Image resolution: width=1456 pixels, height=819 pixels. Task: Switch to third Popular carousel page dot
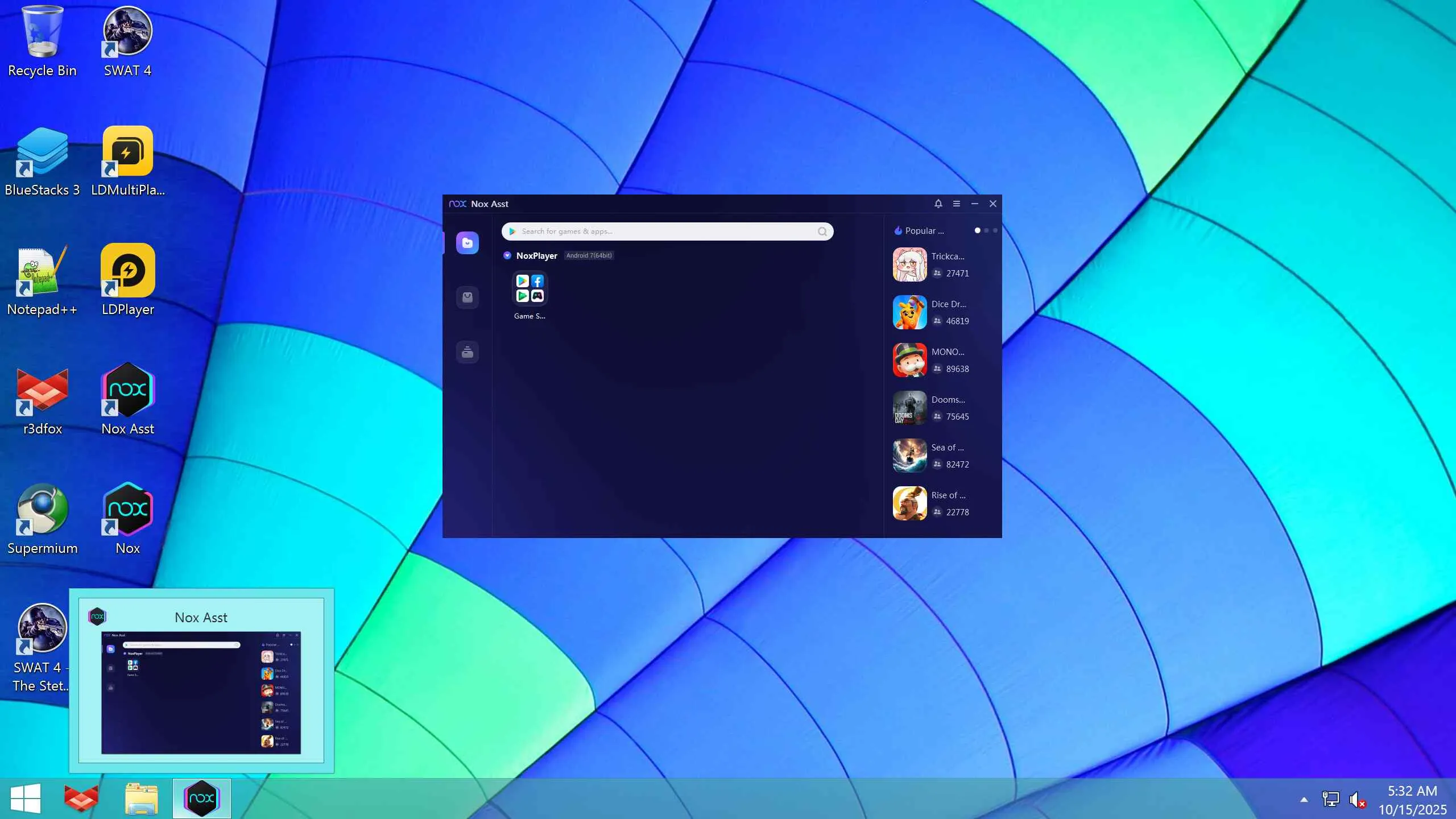995,230
